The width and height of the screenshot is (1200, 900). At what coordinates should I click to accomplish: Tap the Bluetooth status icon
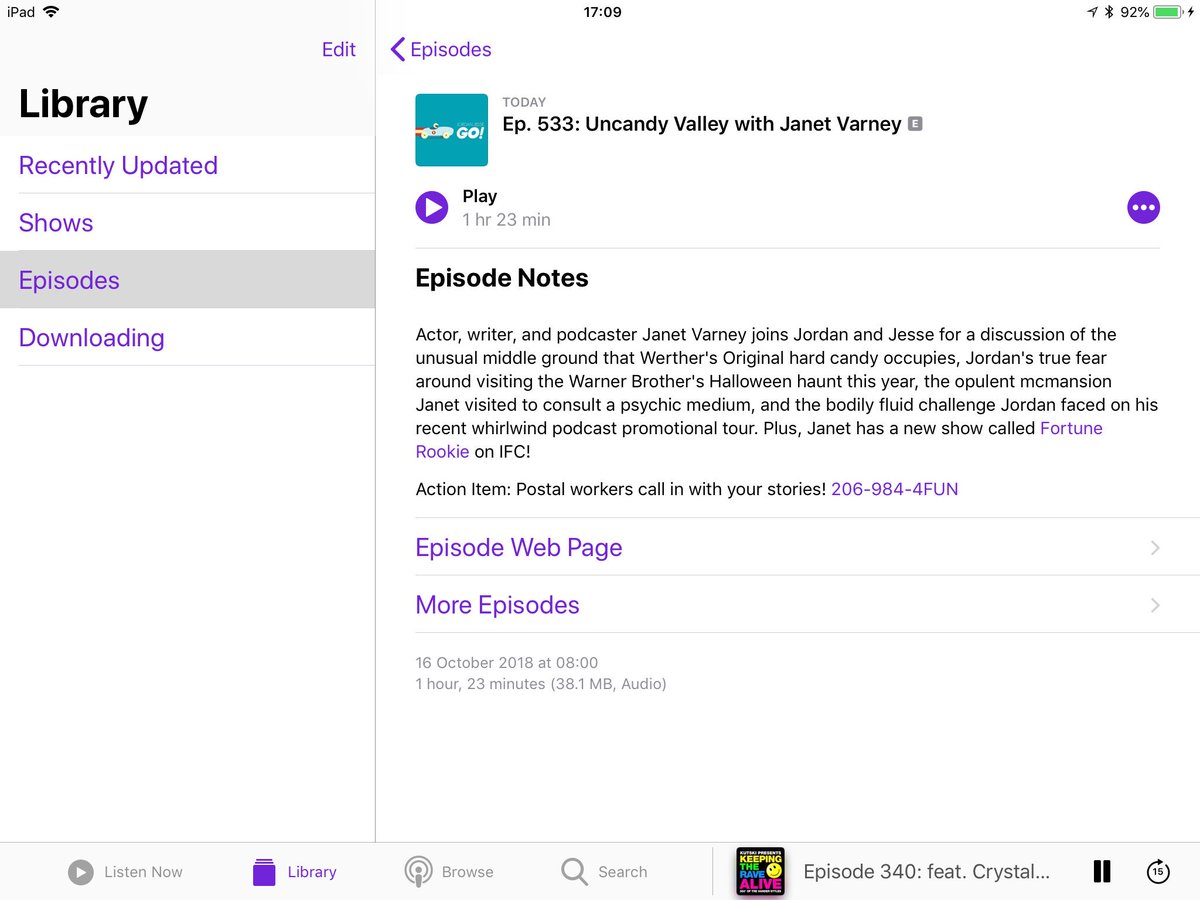[x=1109, y=12]
